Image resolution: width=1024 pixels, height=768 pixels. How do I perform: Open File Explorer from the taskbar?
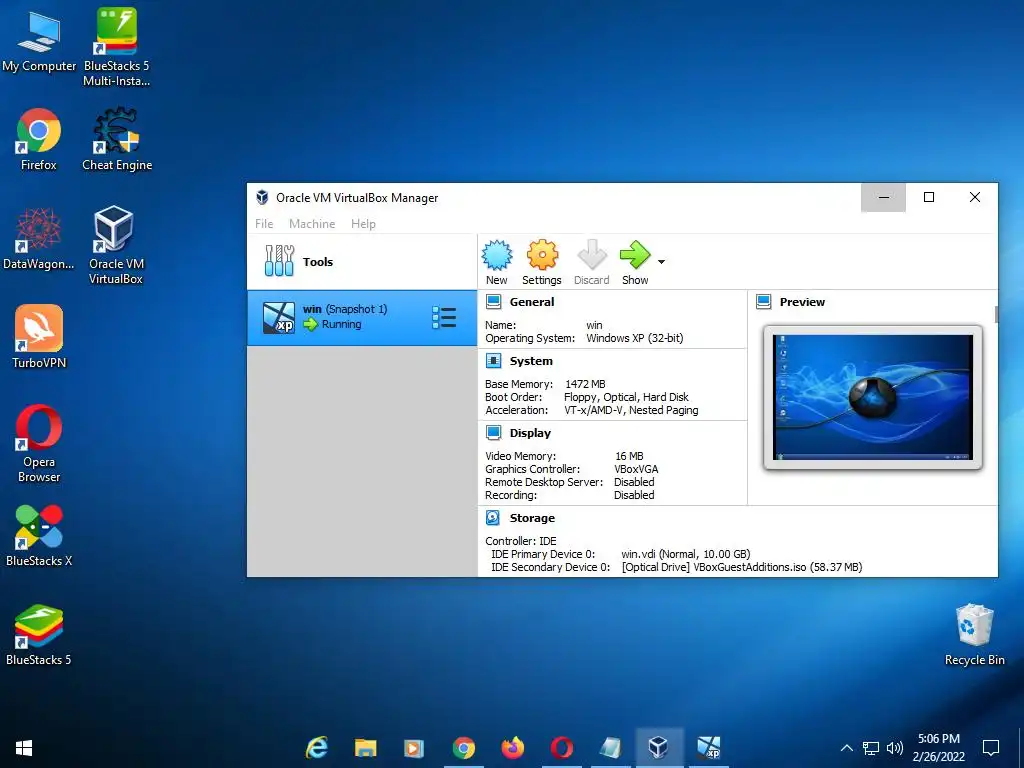(x=366, y=748)
